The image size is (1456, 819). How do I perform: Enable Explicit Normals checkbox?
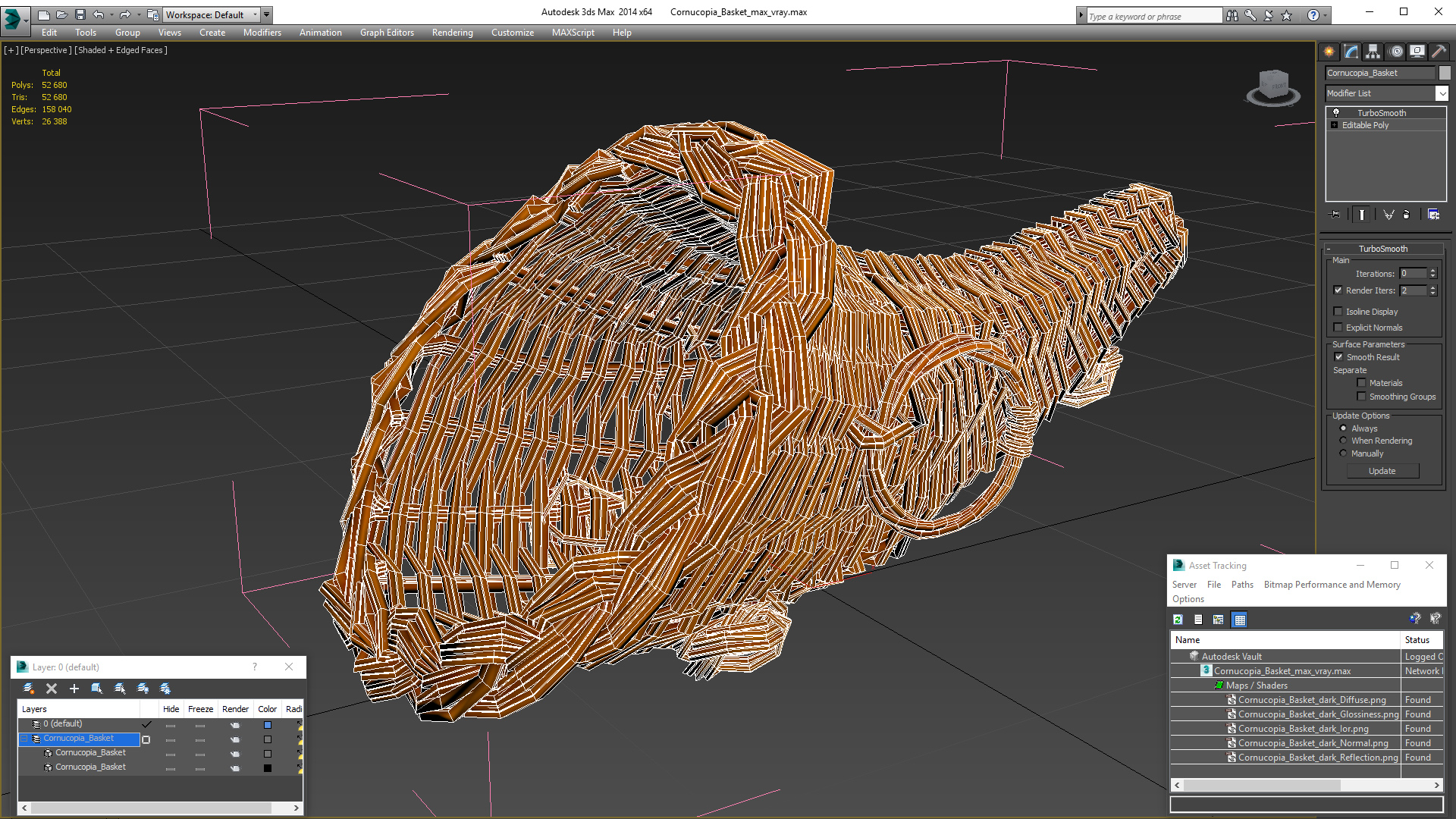pyautogui.click(x=1338, y=328)
